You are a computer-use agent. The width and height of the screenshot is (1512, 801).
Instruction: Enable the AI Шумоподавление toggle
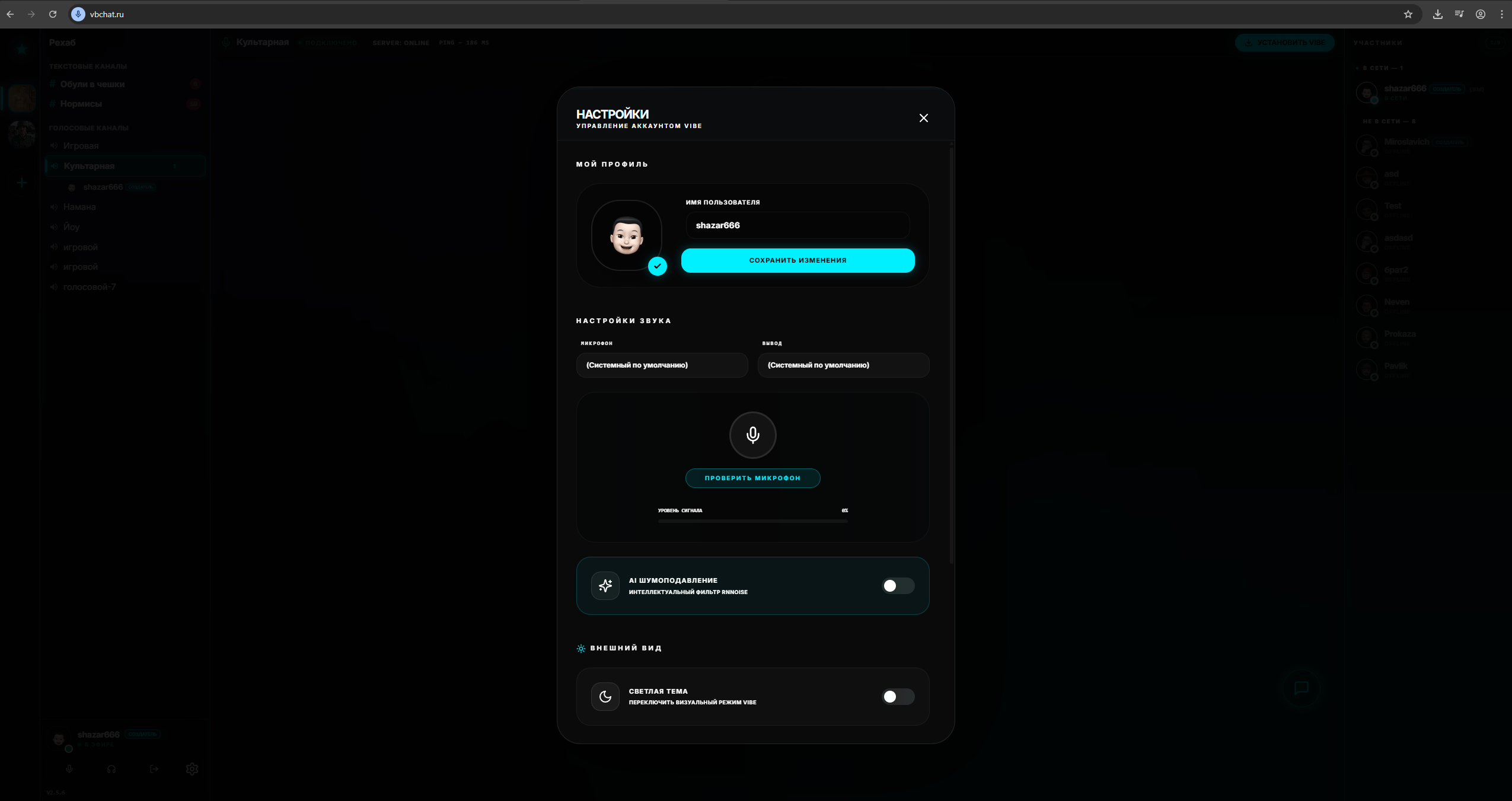click(x=898, y=586)
